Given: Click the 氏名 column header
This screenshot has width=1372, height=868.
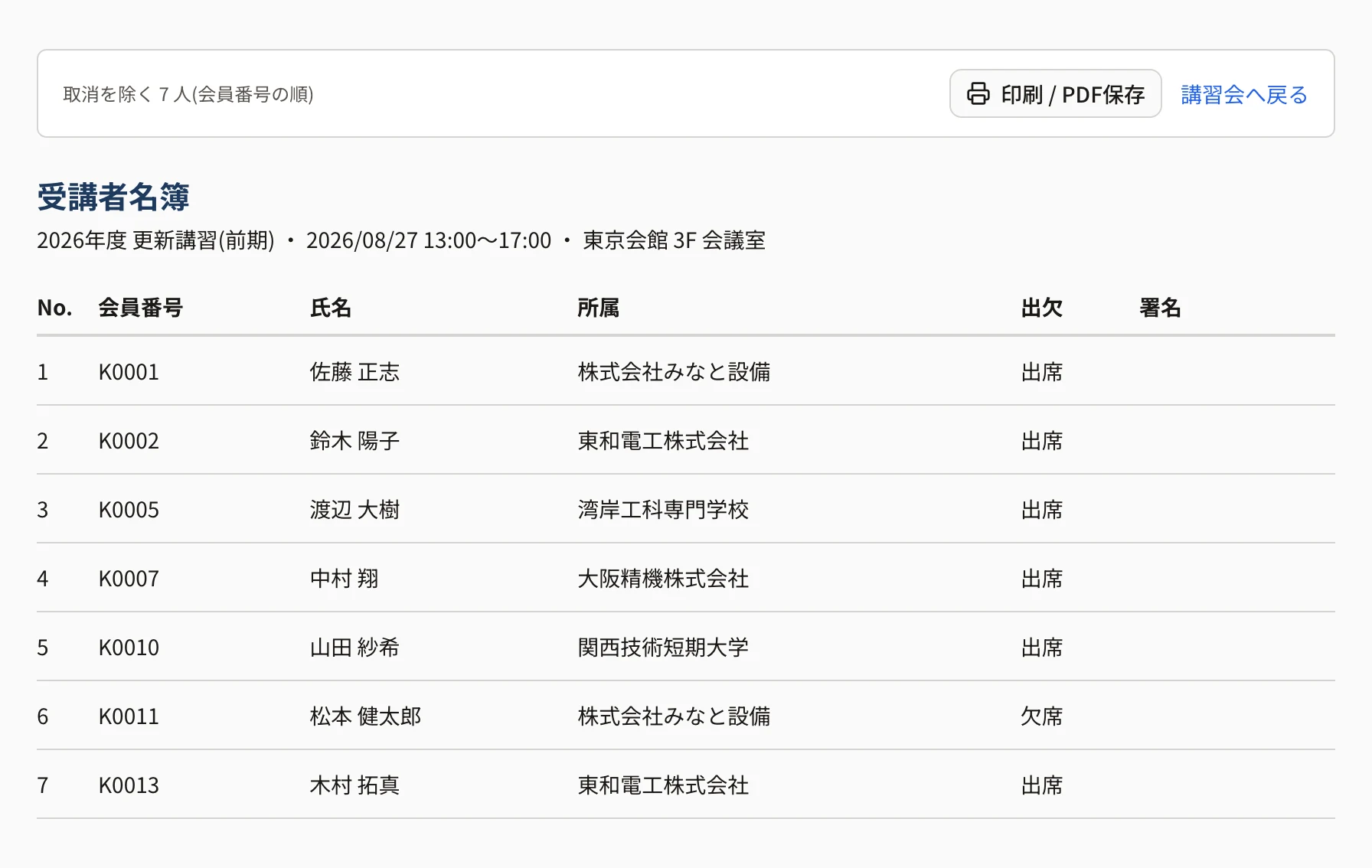Looking at the screenshot, I should (331, 308).
